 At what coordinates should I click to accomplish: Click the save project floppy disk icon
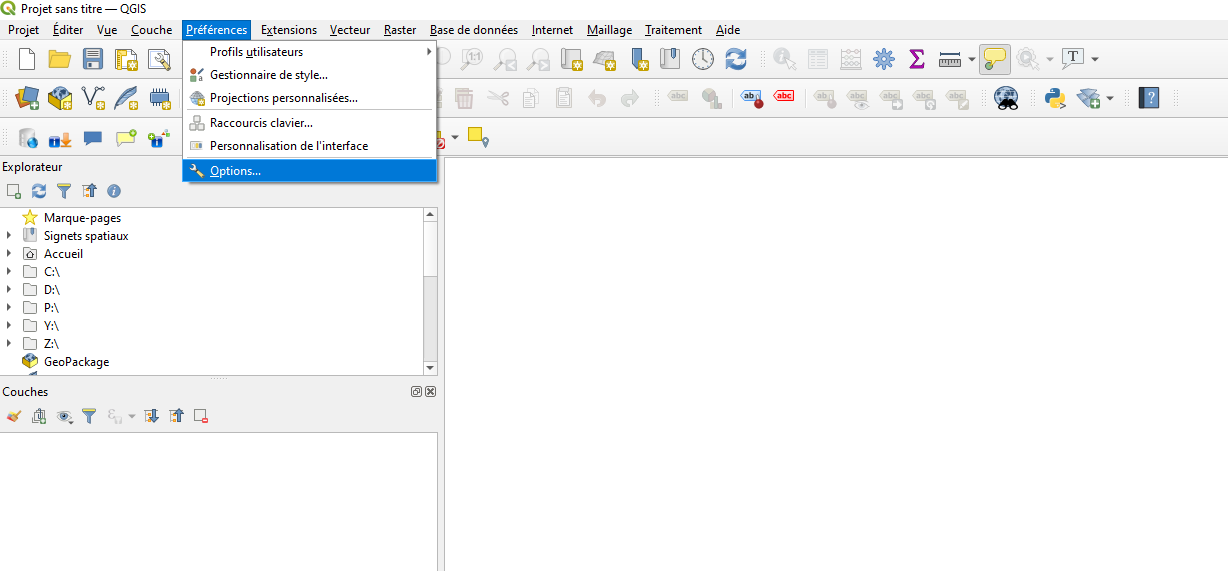coord(93,59)
